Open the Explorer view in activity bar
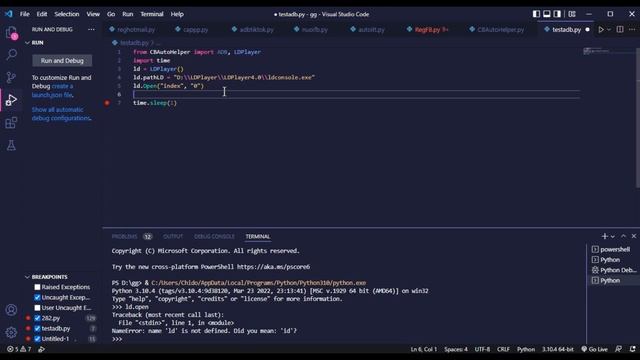The image size is (640, 360). point(11,33)
